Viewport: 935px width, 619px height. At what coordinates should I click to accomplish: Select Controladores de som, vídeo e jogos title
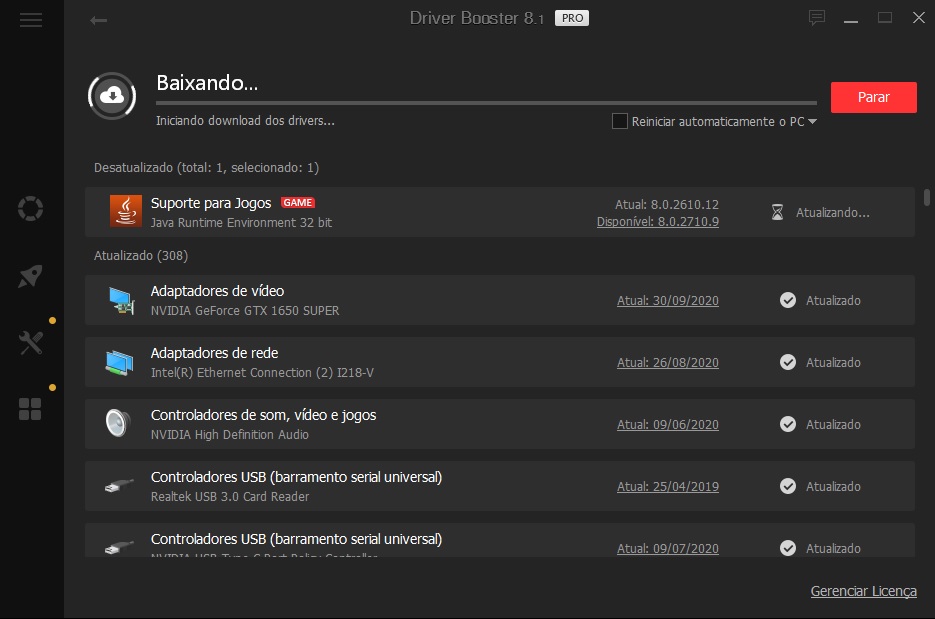[x=263, y=415]
